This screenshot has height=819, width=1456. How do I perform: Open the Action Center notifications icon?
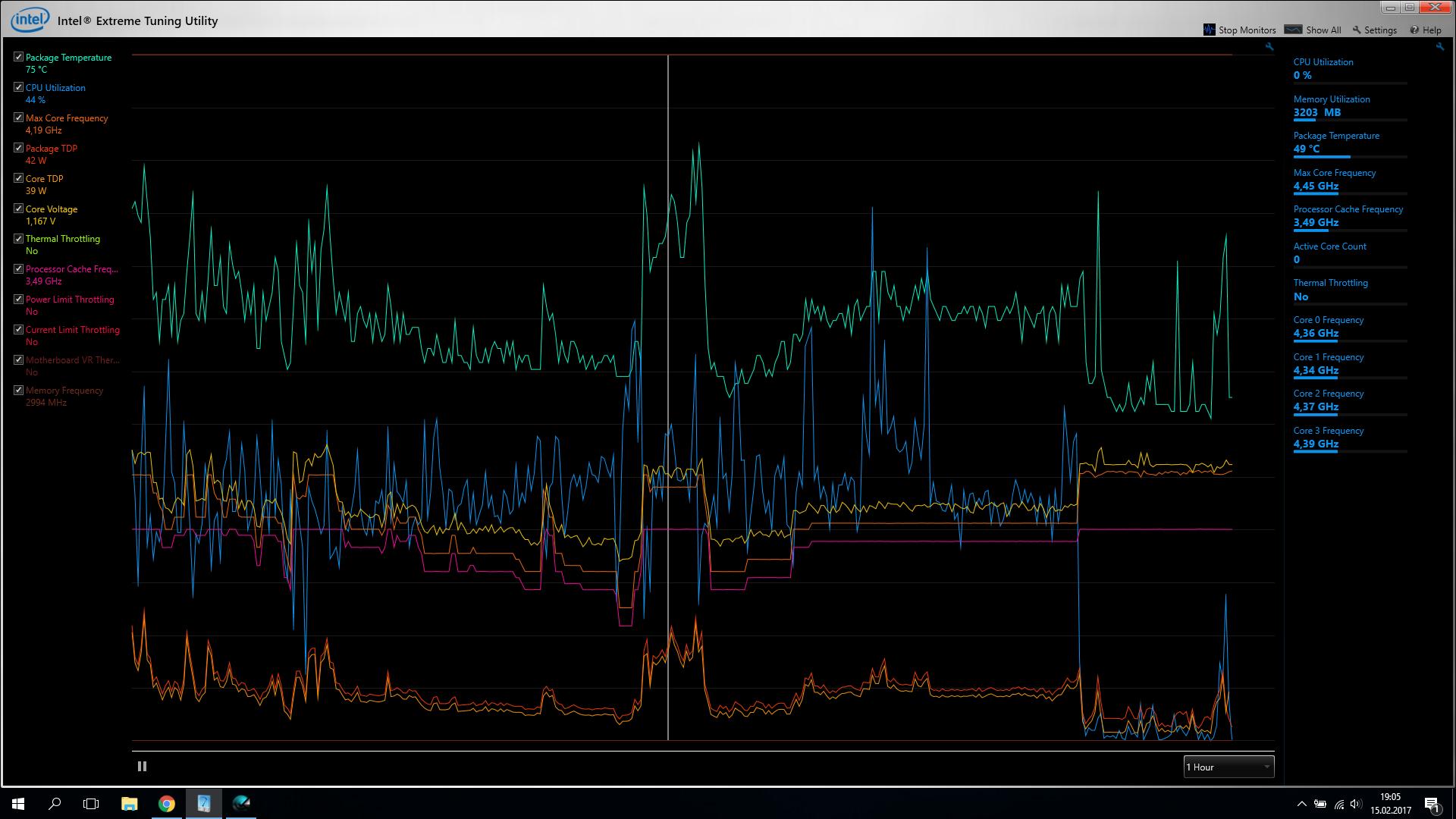click(x=1432, y=805)
